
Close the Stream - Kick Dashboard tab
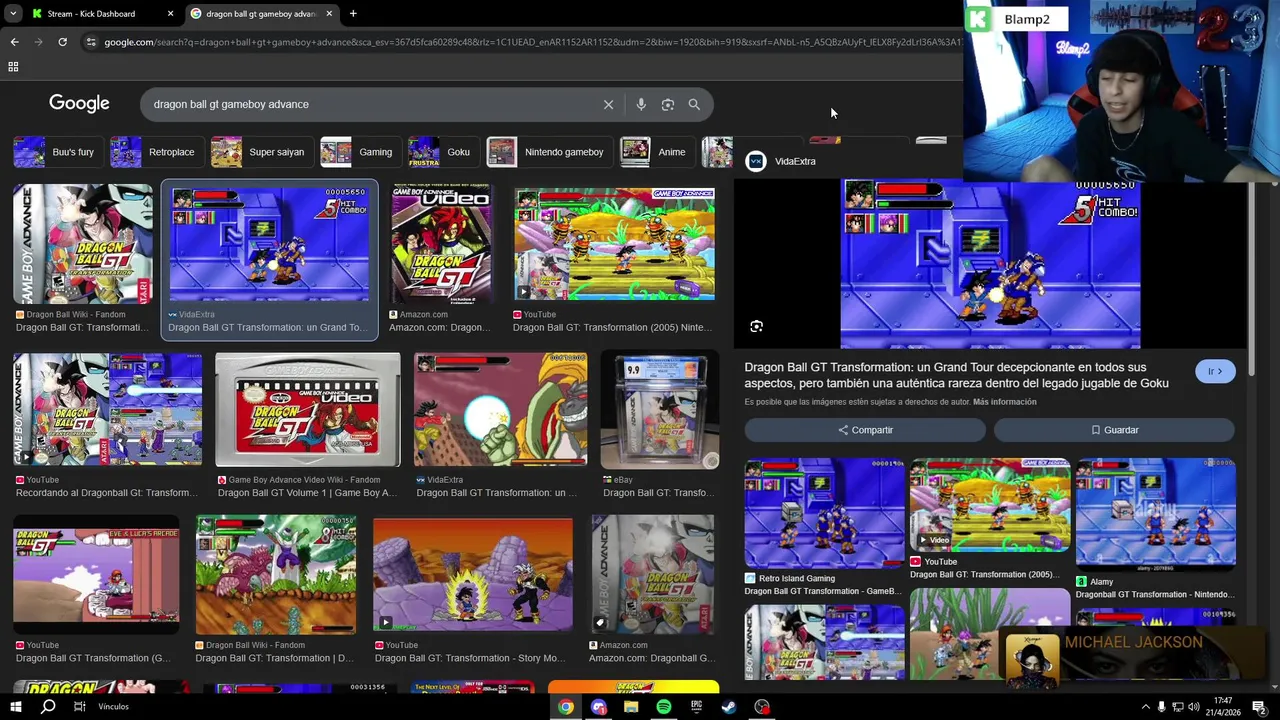(170, 14)
